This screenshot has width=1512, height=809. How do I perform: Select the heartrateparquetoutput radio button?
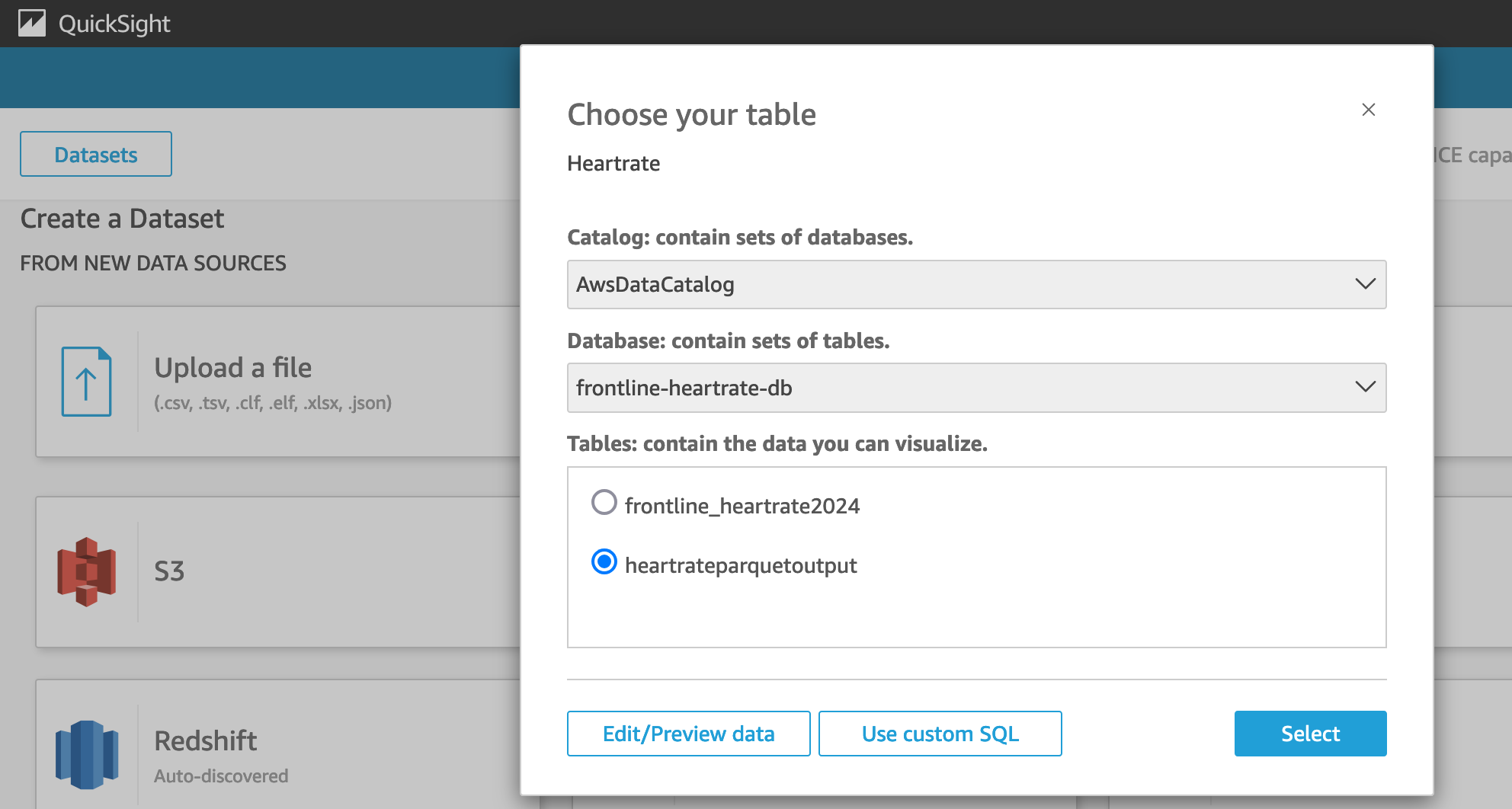pos(604,562)
